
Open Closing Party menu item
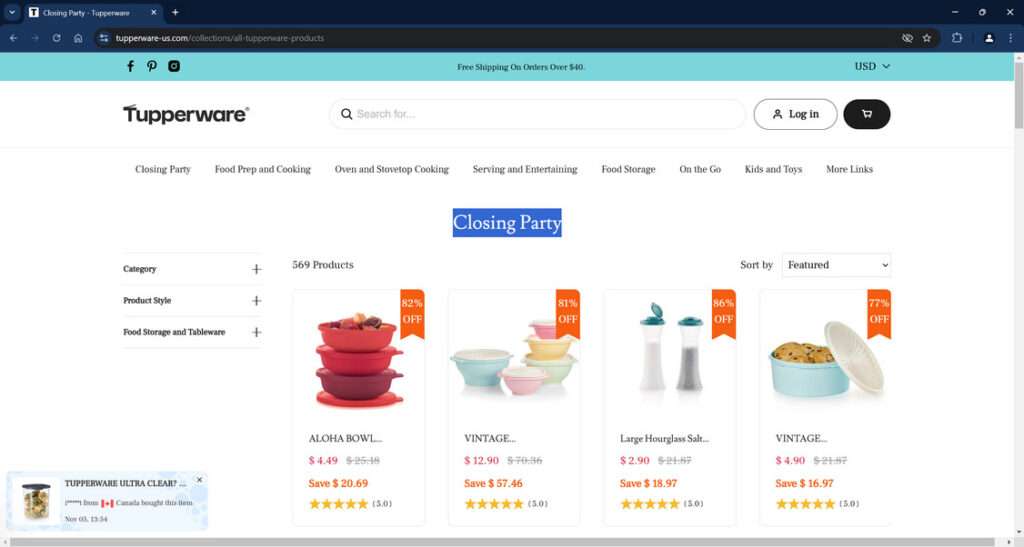pyautogui.click(x=163, y=169)
